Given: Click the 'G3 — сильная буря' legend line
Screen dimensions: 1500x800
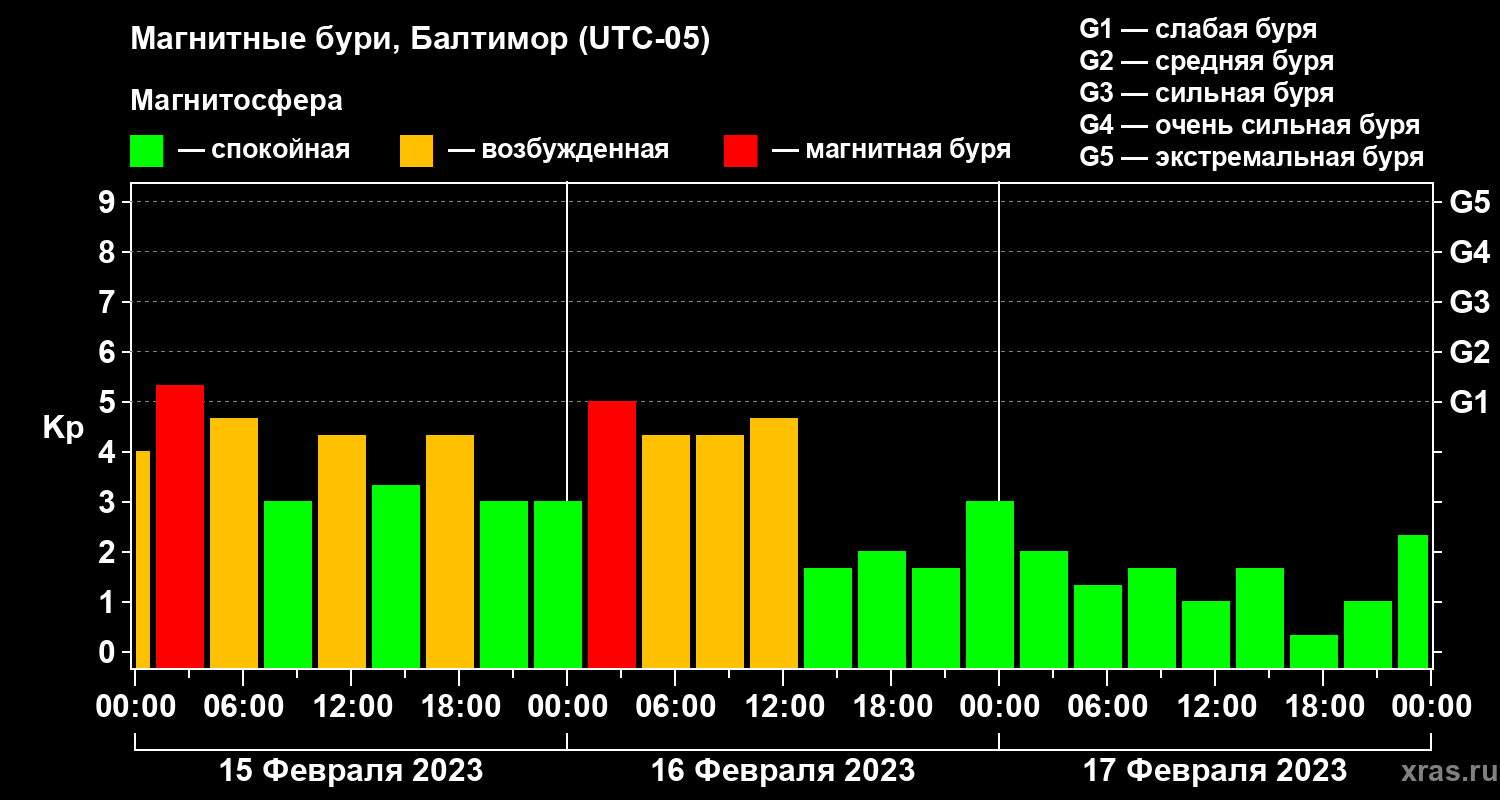Looking at the screenshot, I should [1206, 93].
